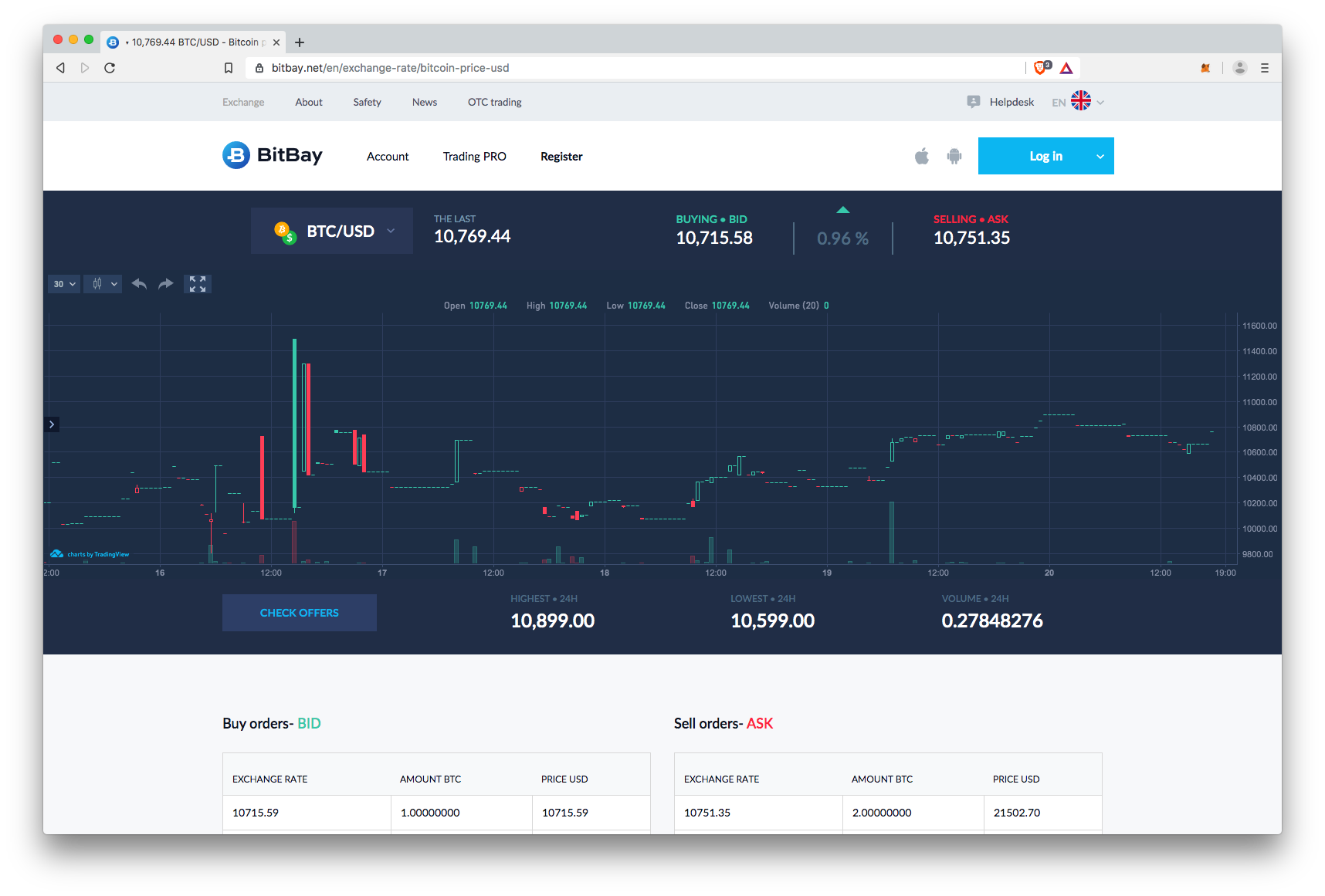Click the Buy orders- BID heading
This screenshot has height=896, width=1325.
272,723
